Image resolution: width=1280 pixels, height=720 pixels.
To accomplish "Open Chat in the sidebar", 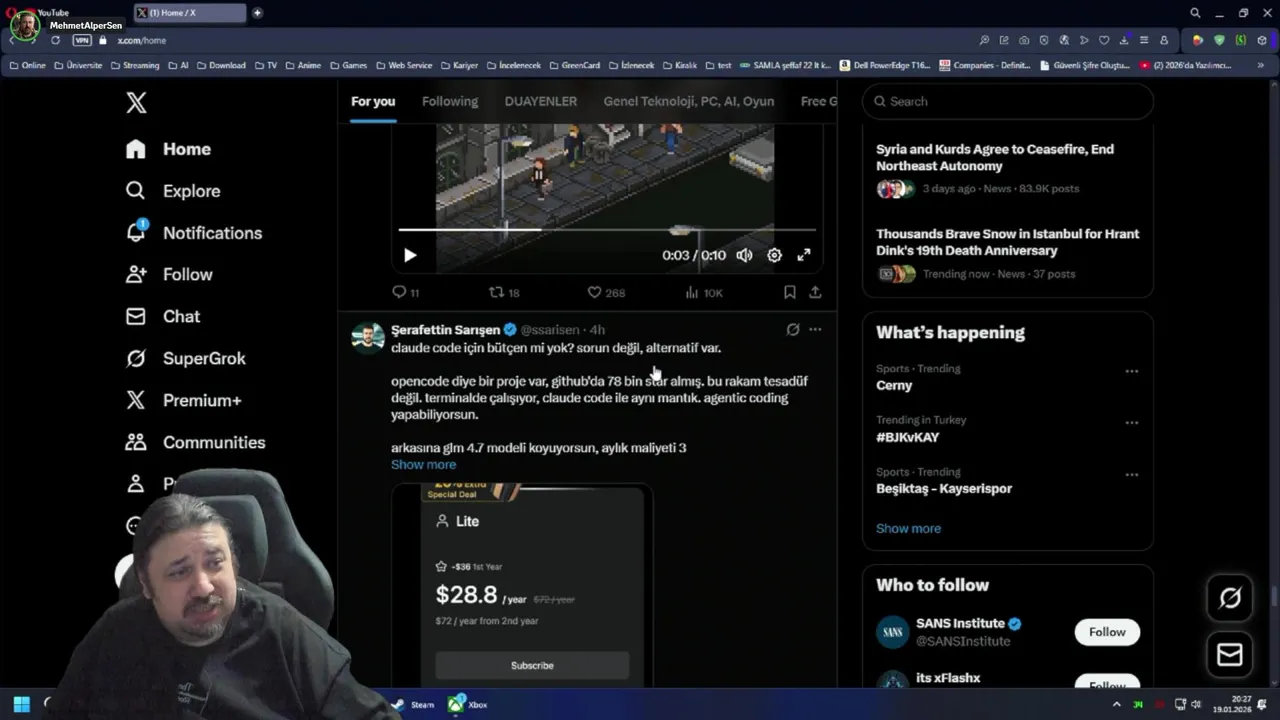I will (x=162, y=316).
